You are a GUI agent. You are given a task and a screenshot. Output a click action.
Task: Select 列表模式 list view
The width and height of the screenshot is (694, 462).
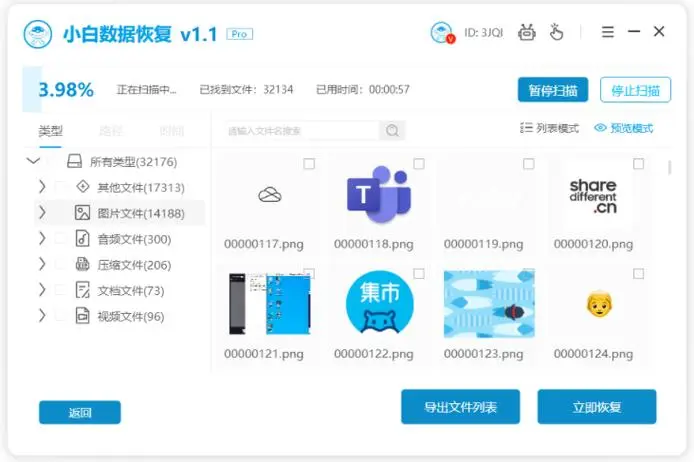coord(549,128)
